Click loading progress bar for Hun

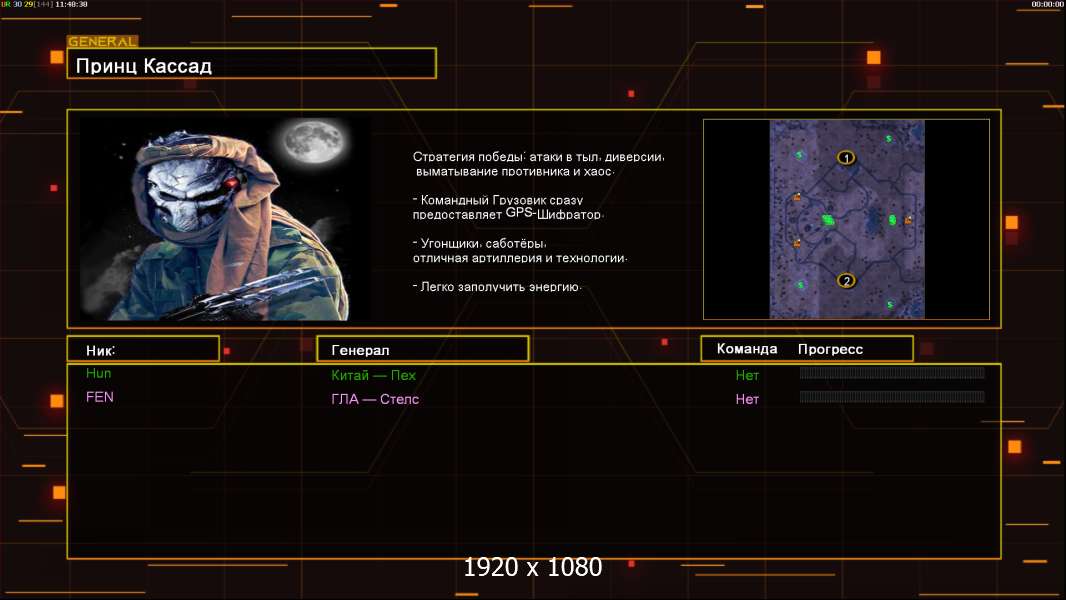tap(892, 372)
